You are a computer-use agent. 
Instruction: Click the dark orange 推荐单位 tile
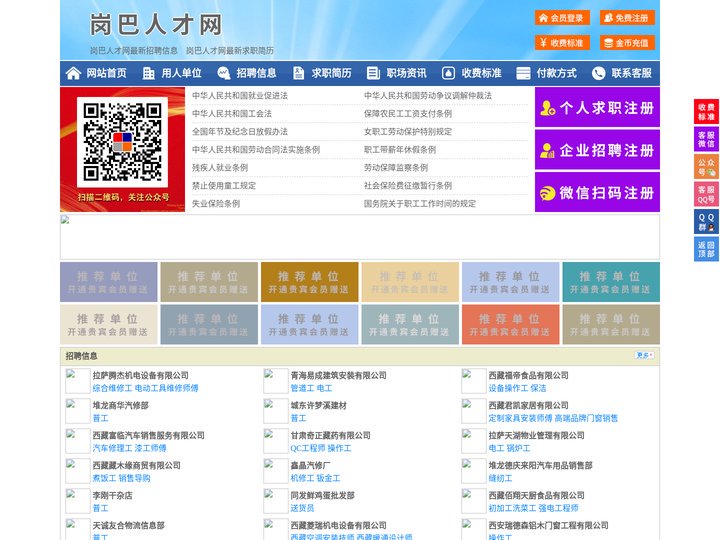309,282
